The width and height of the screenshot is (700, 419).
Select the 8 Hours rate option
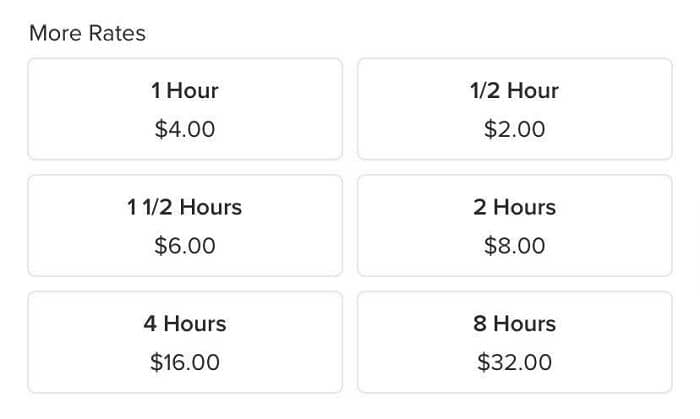point(514,342)
